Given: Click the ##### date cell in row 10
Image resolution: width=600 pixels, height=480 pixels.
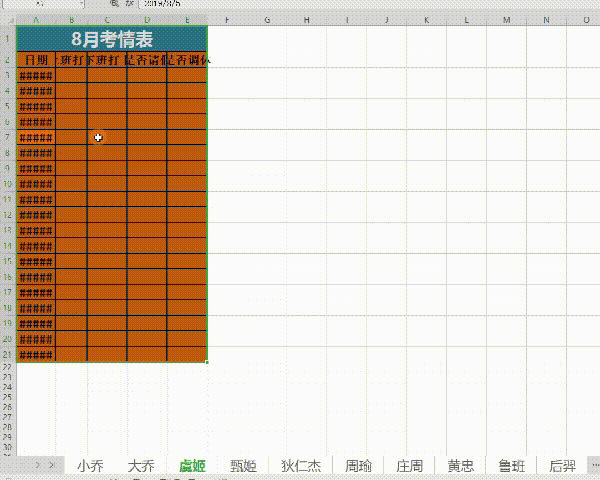Looking at the screenshot, I should pos(36,184).
